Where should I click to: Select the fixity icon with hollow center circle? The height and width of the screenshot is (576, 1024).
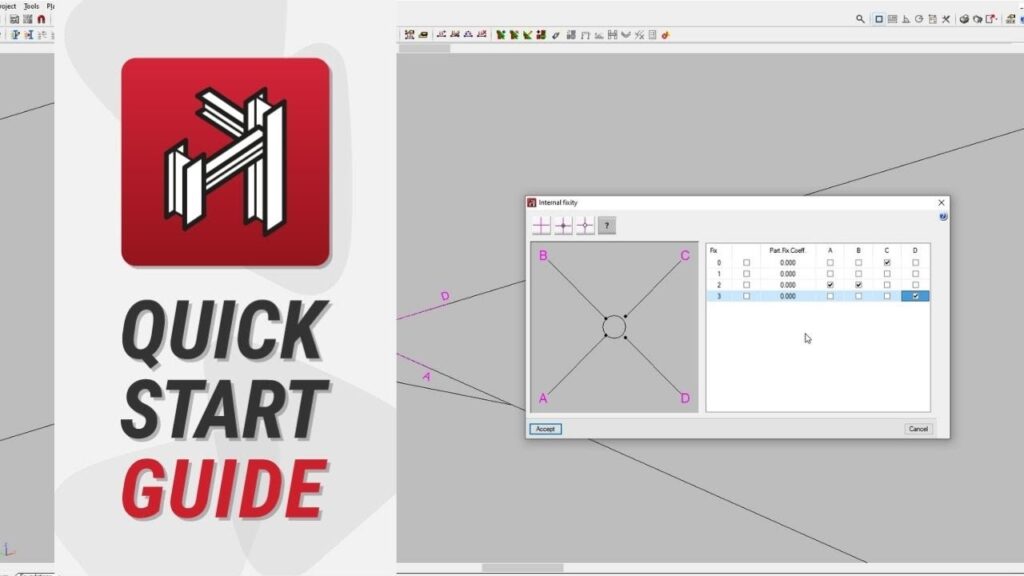click(585, 226)
